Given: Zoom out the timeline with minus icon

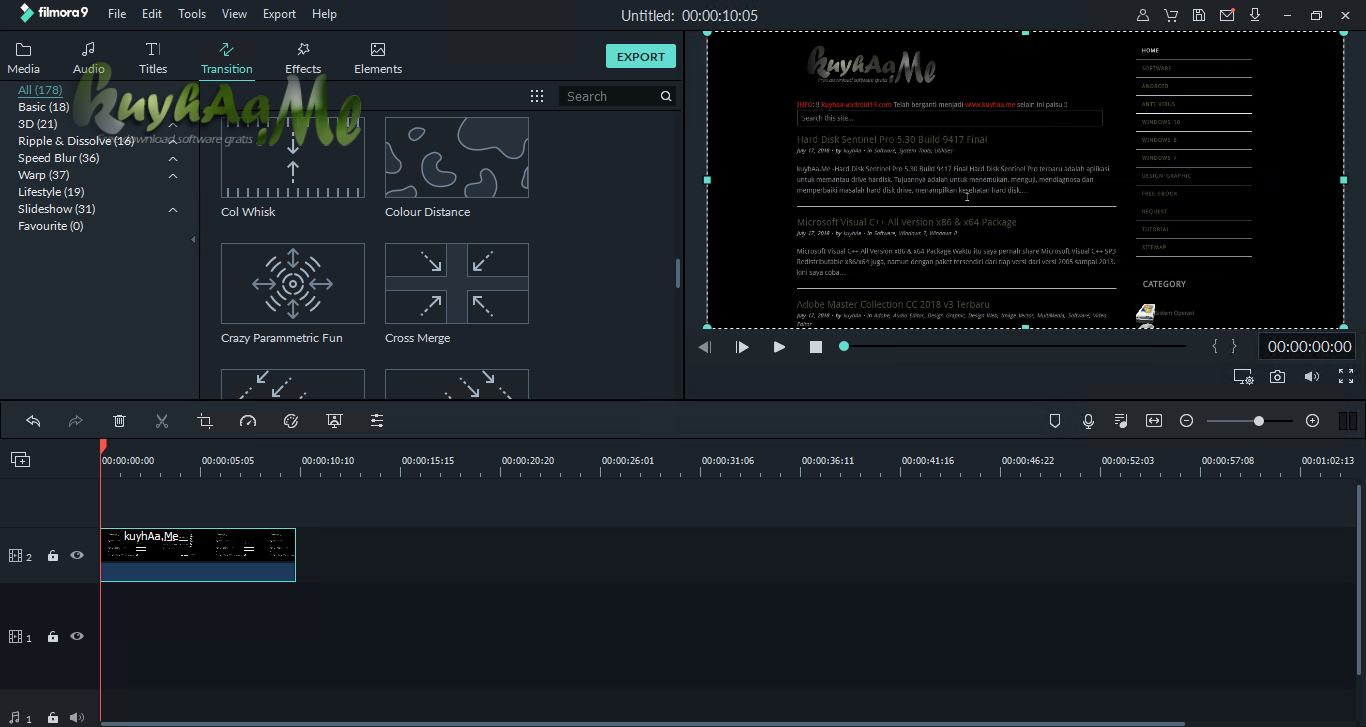Looking at the screenshot, I should tap(1187, 421).
